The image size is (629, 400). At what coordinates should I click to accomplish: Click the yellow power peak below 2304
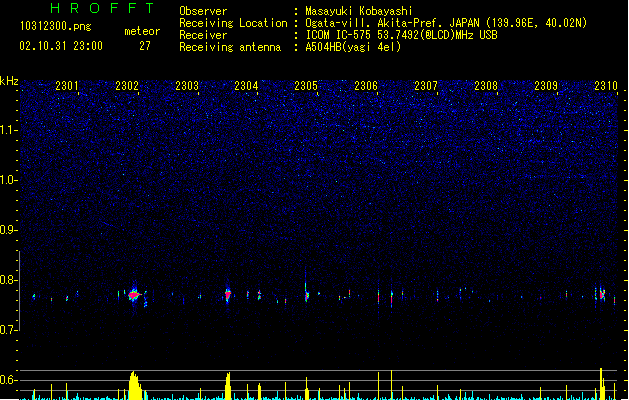[x=228, y=386]
